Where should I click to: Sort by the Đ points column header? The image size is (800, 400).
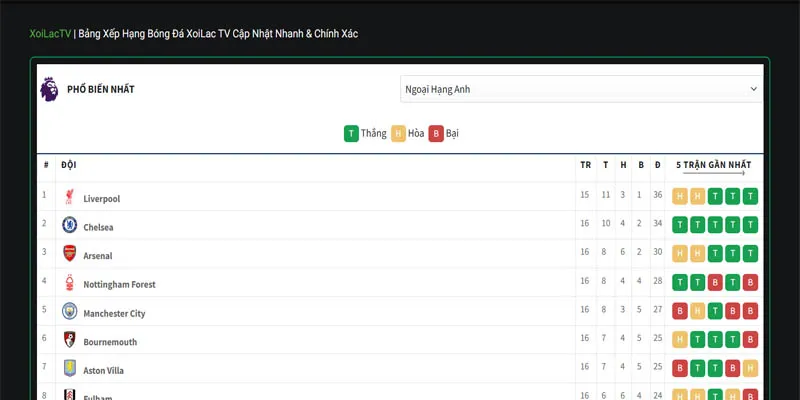pyautogui.click(x=657, y=164)
